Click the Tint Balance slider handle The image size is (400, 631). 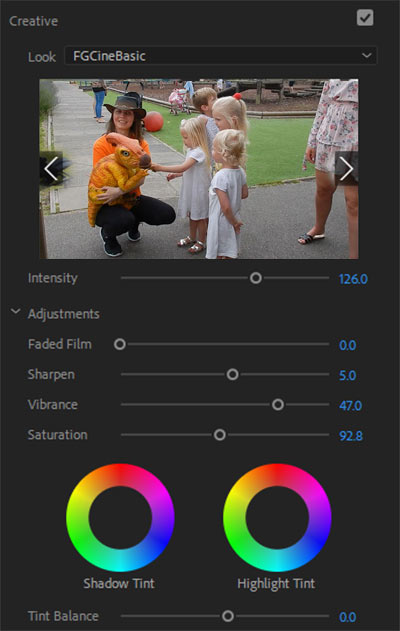point(228,616)
